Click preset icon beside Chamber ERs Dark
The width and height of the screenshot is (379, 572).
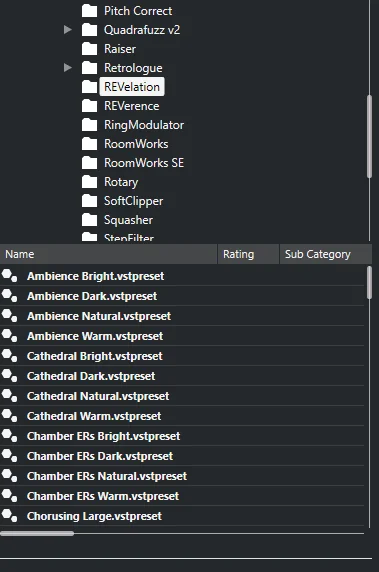coord(9,456)
